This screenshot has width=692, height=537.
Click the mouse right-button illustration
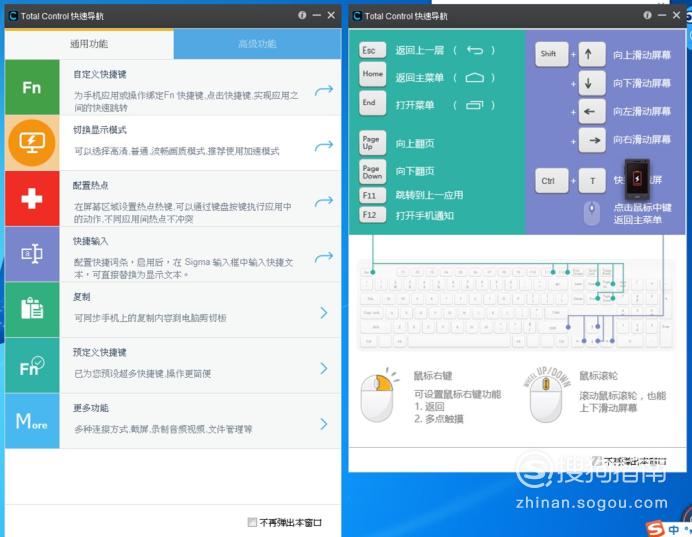[378, 397]
